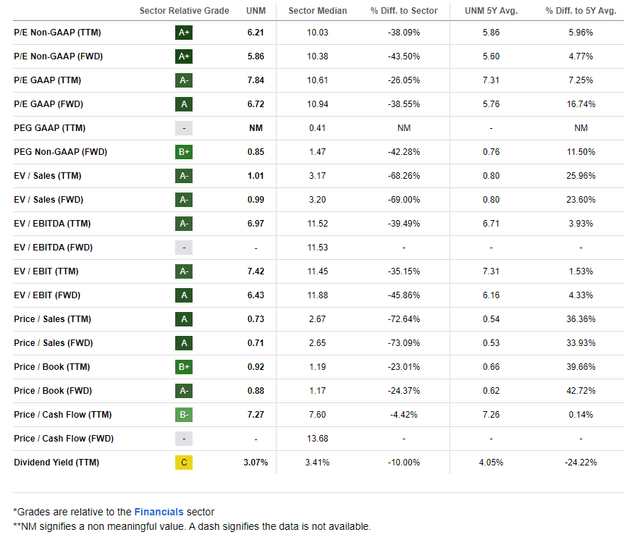
Task: Click the bold NM value in UNM column
Action: pos(256,128)
